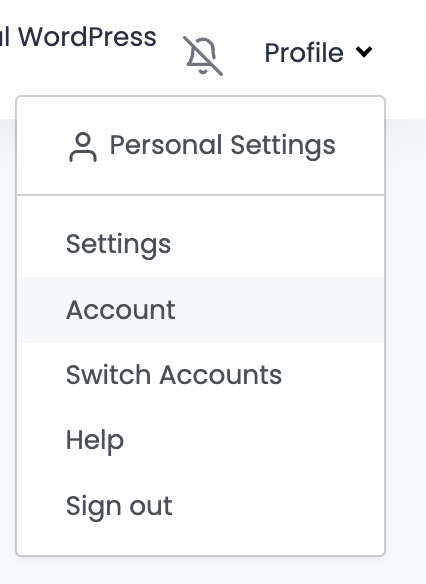This screenshot has width=426, height=584.
Task: Open Personal Settings from the menu
Action: coord(201,145)
